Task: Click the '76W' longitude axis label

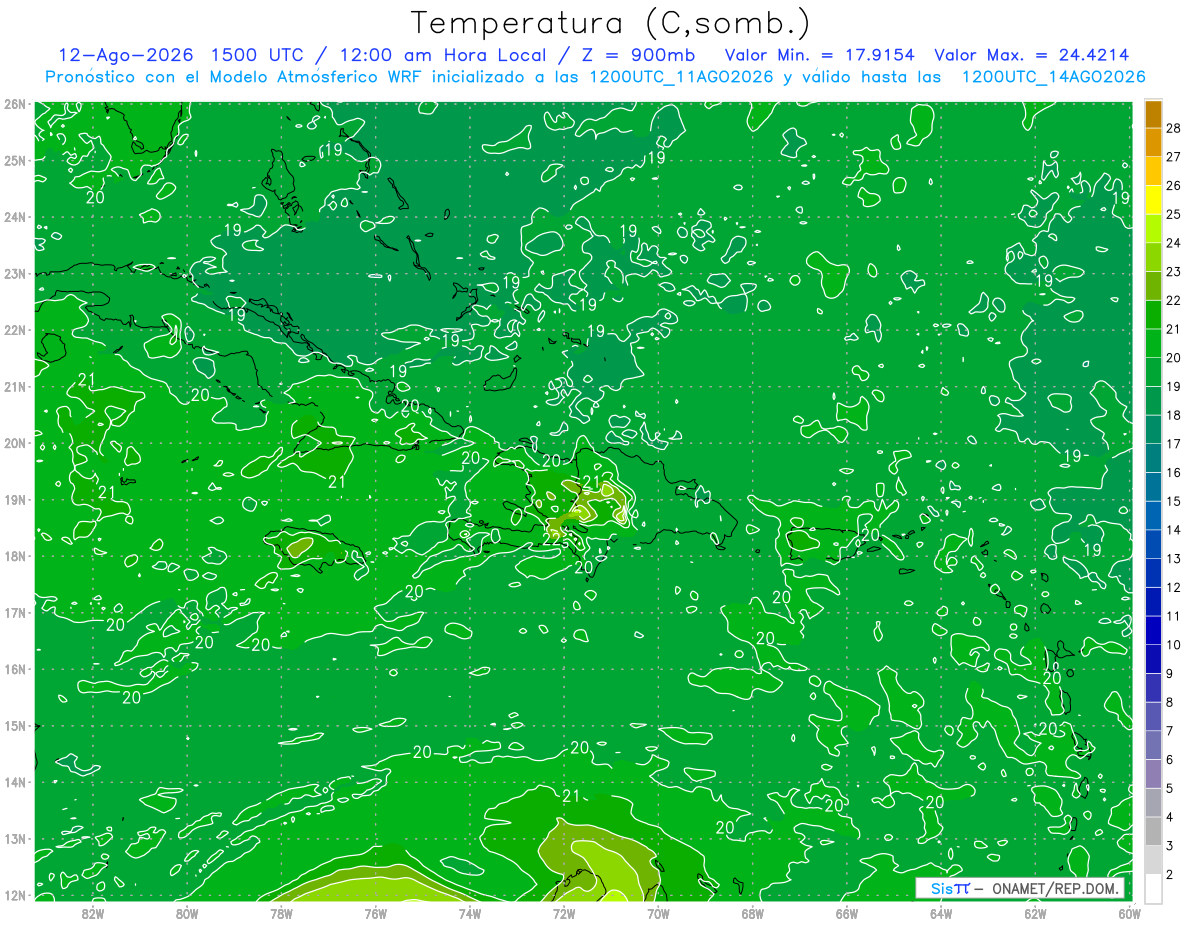Action: (375, 912)
